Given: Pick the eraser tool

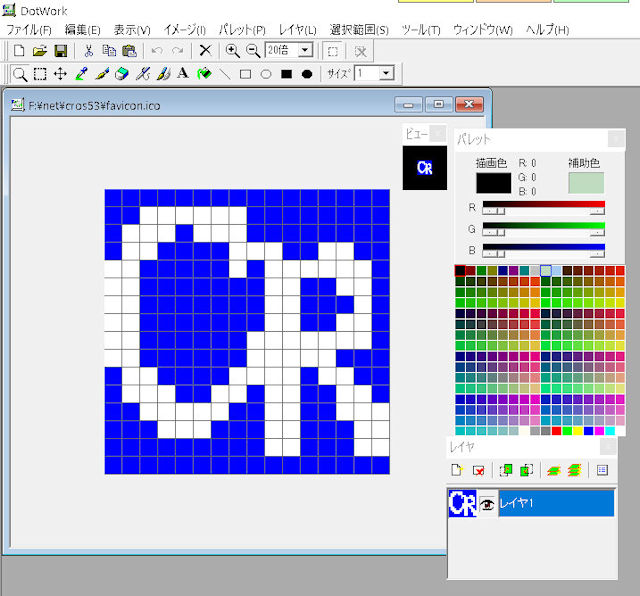Looking at the screenshot, I should tap(122, 74).
